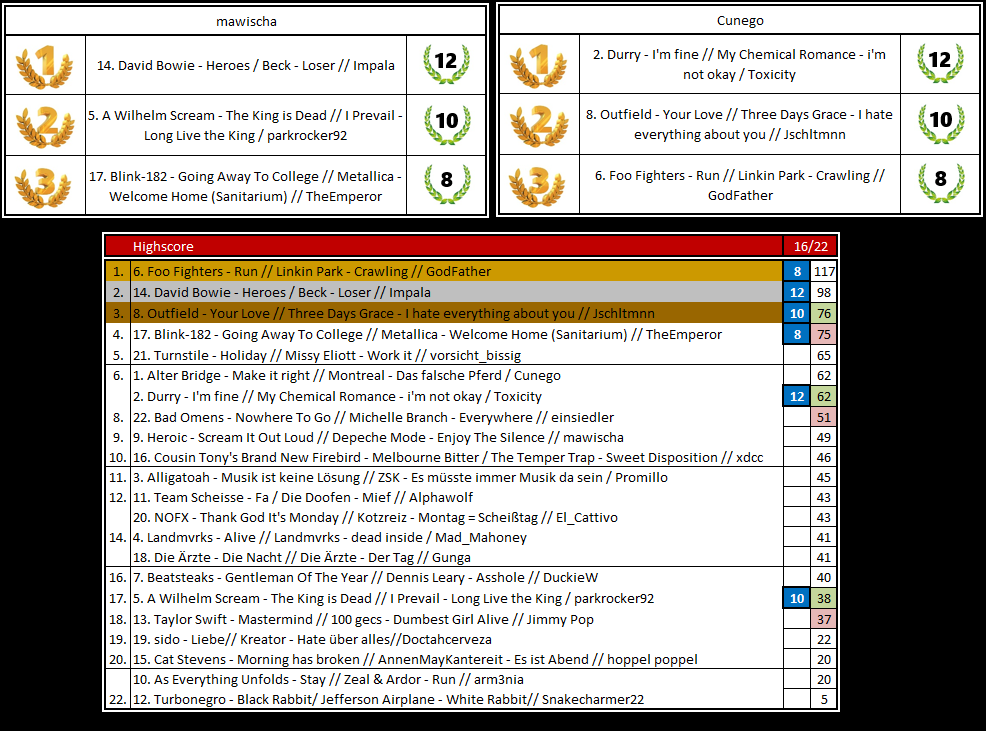Click the third-place medal in mawischa's table
The image size is (986, 731).
coord(45,186)
